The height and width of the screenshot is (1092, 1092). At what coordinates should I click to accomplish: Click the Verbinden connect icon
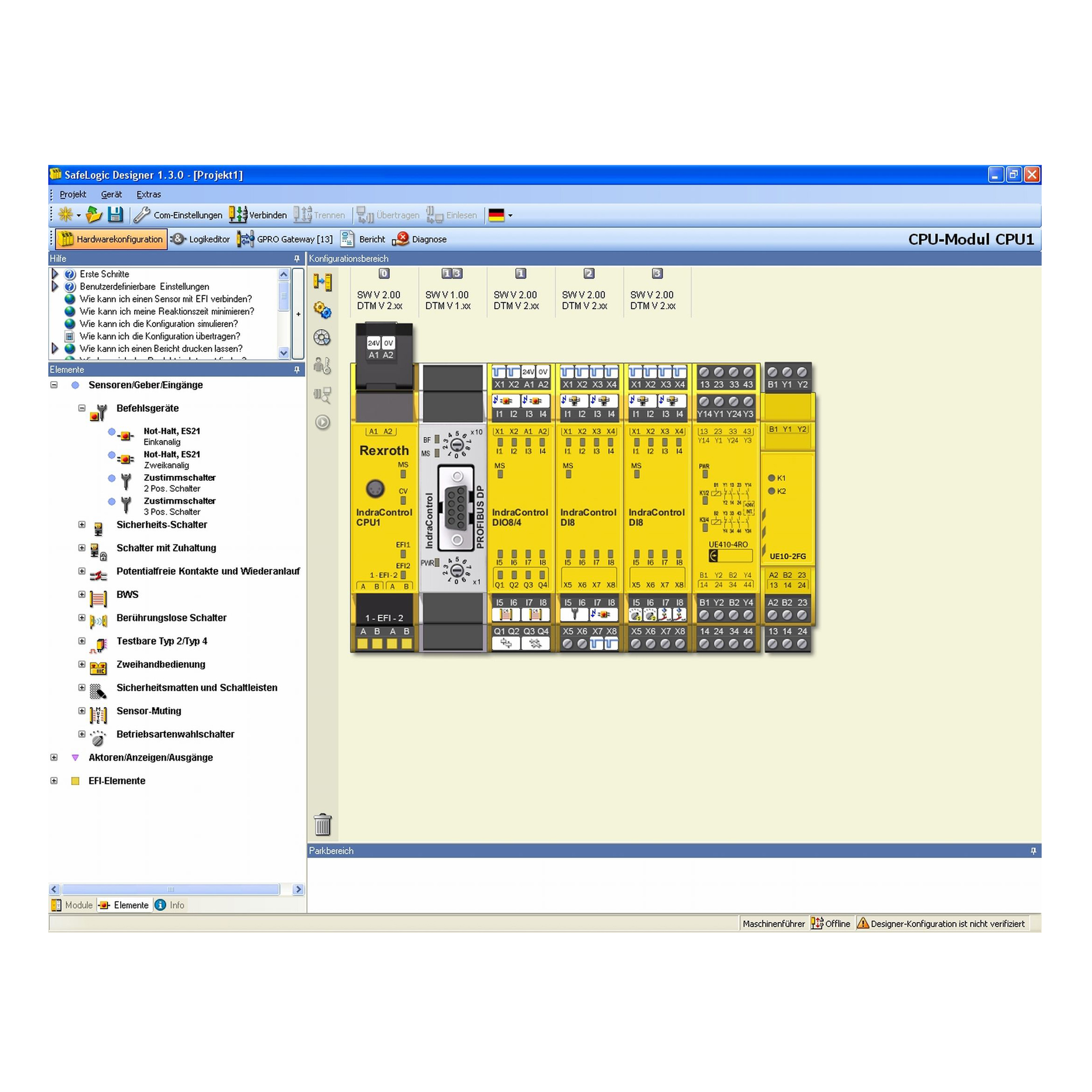[238, 215]
